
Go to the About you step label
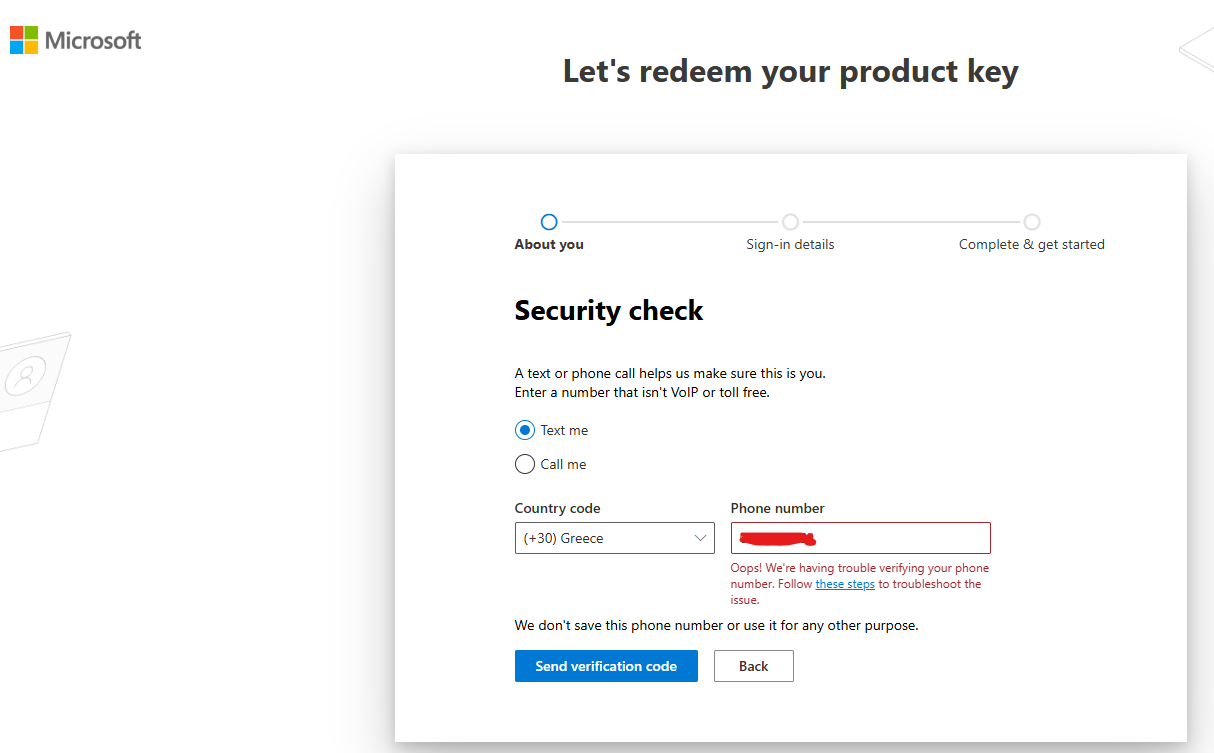549,244
